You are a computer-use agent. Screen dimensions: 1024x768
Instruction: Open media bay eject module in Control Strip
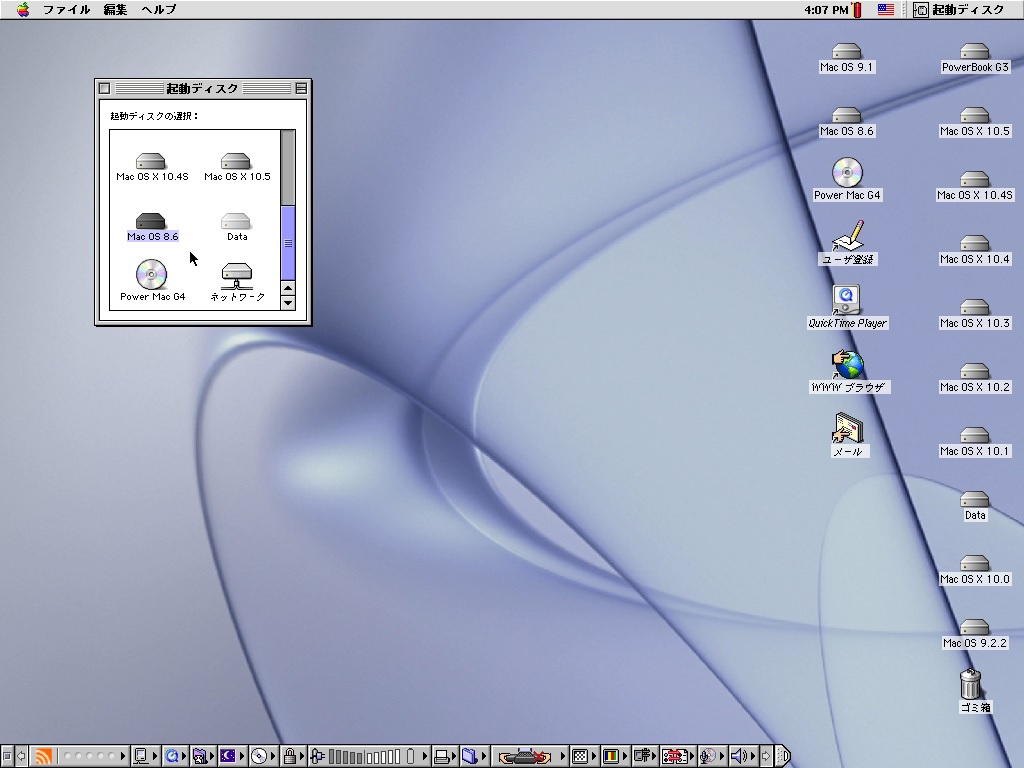point(529,756)
